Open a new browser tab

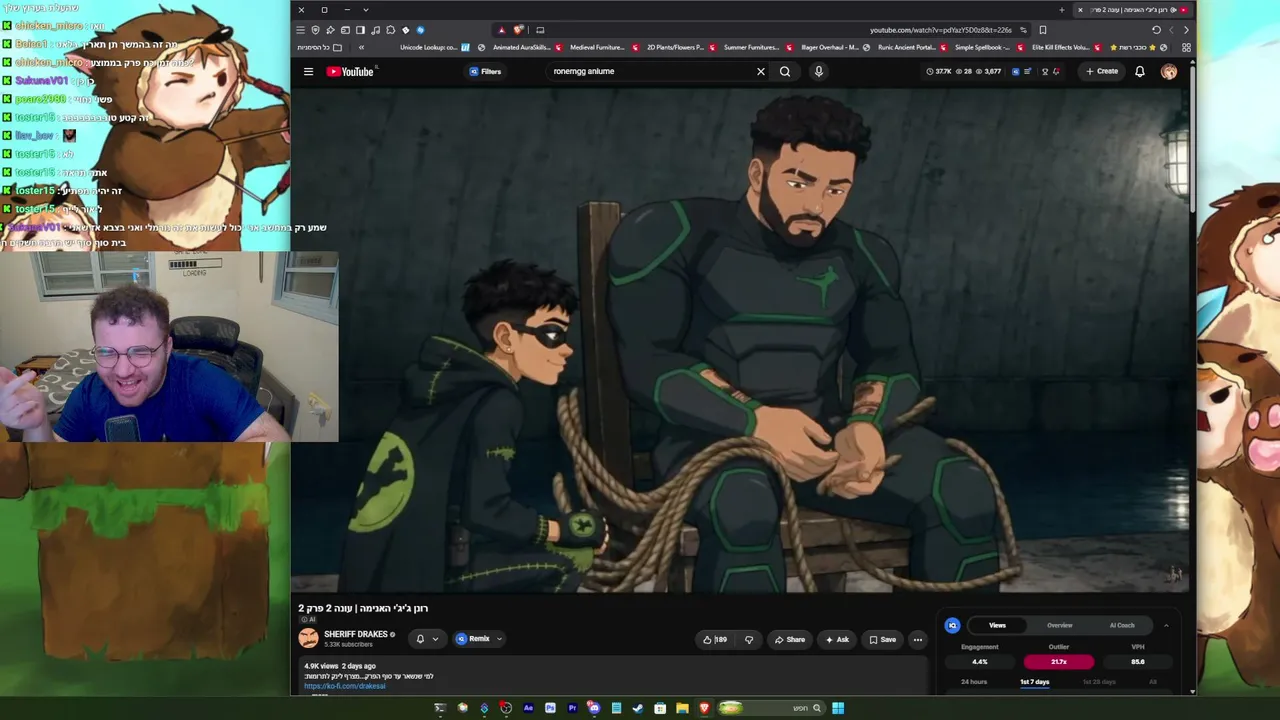(1062, 10)
